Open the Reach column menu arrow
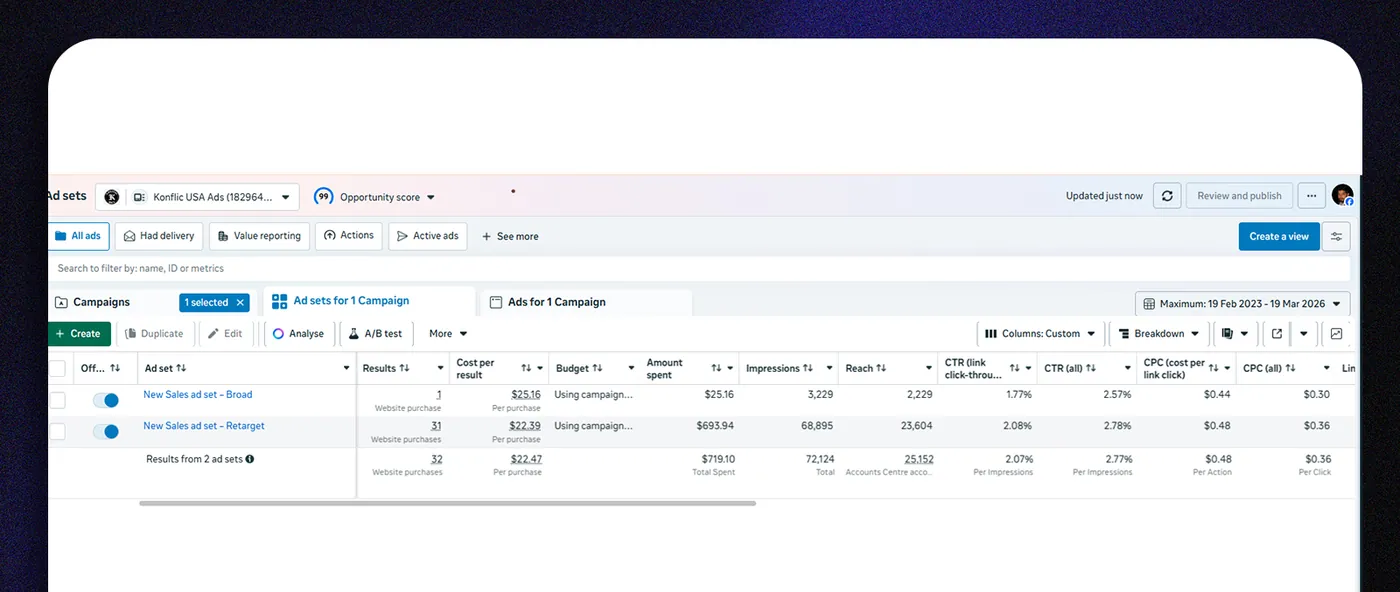Viewport: 1400px width, 592px height. [x=929, y=368]
